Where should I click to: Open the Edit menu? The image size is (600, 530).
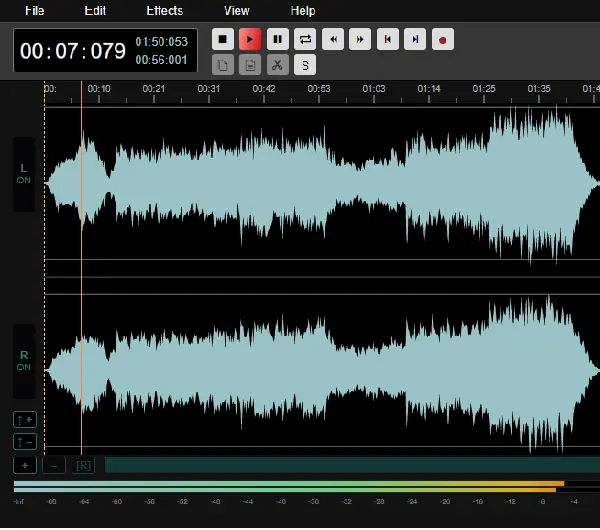(x=95, y=11)
